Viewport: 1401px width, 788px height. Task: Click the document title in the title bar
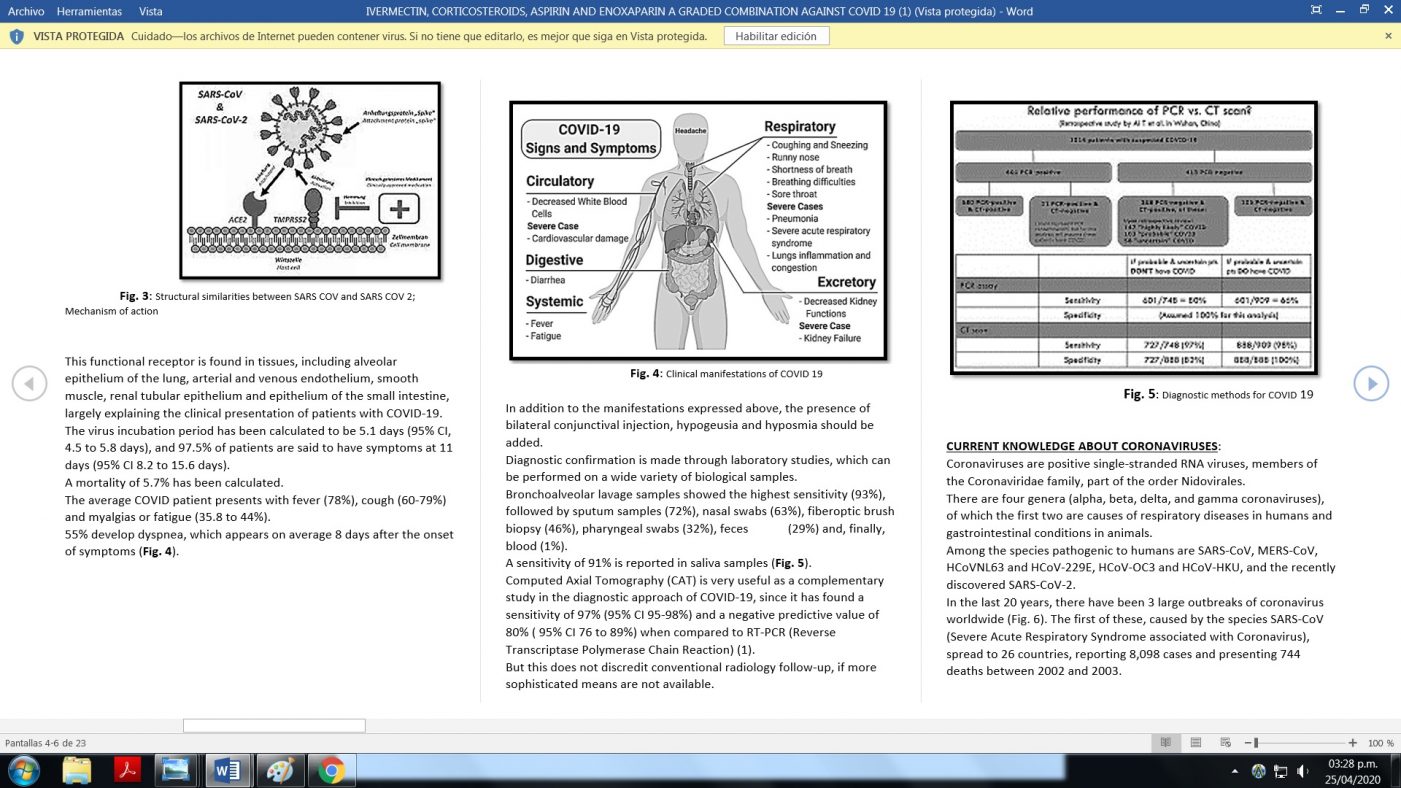(x=700, y=11)
